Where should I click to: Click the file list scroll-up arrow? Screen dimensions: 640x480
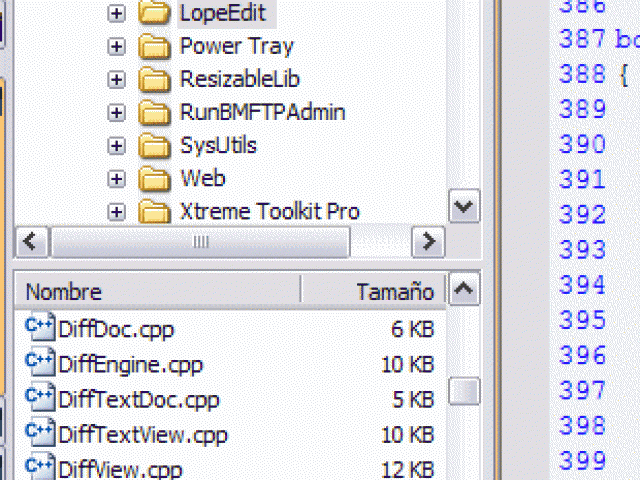(464, 289)
